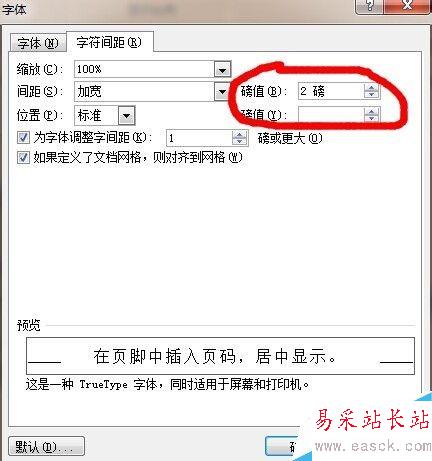Click the up arrow of 磅值(Y) spinner
The height and width of the screenshot is (461, 432).
pos(371,112)
